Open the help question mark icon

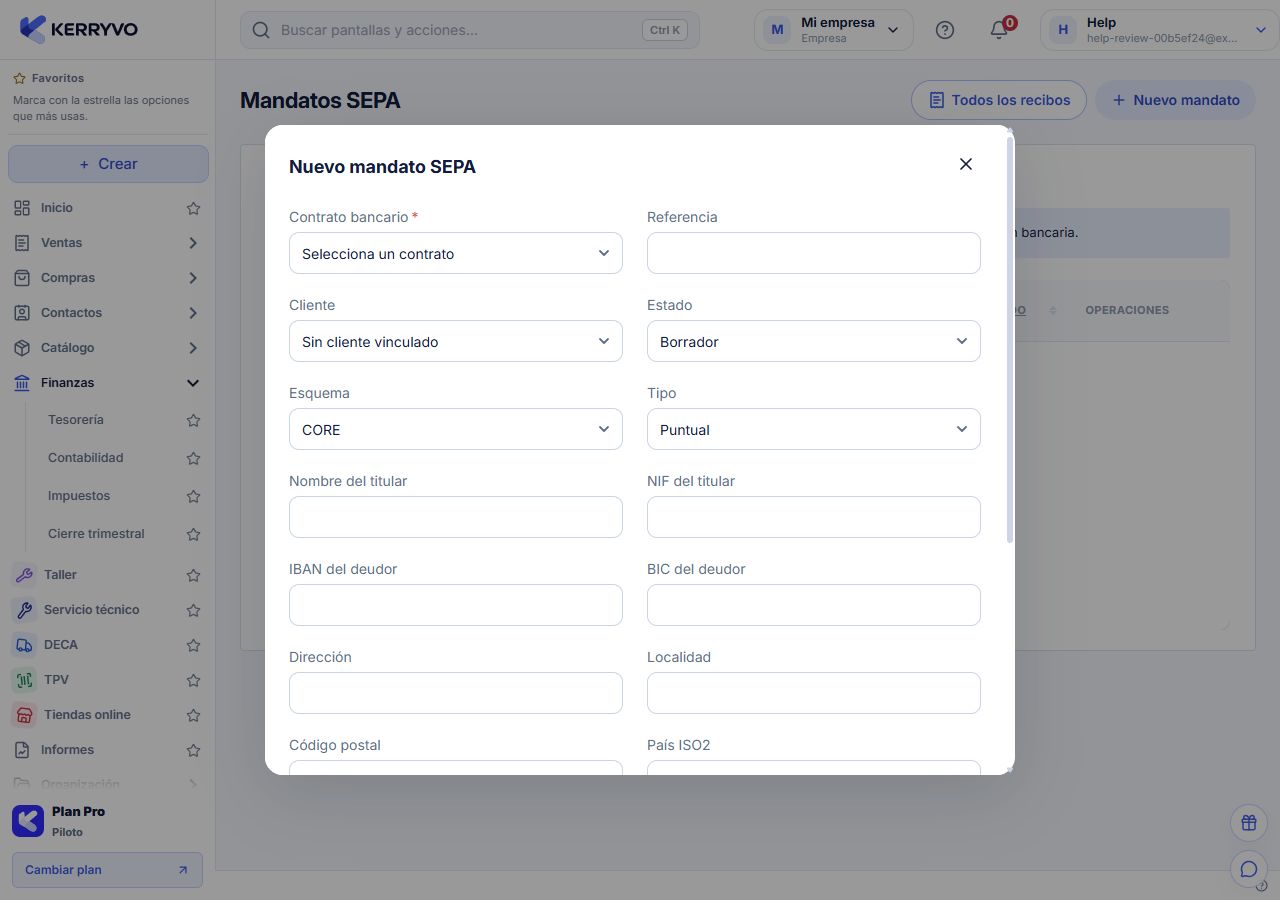[945, 30]
